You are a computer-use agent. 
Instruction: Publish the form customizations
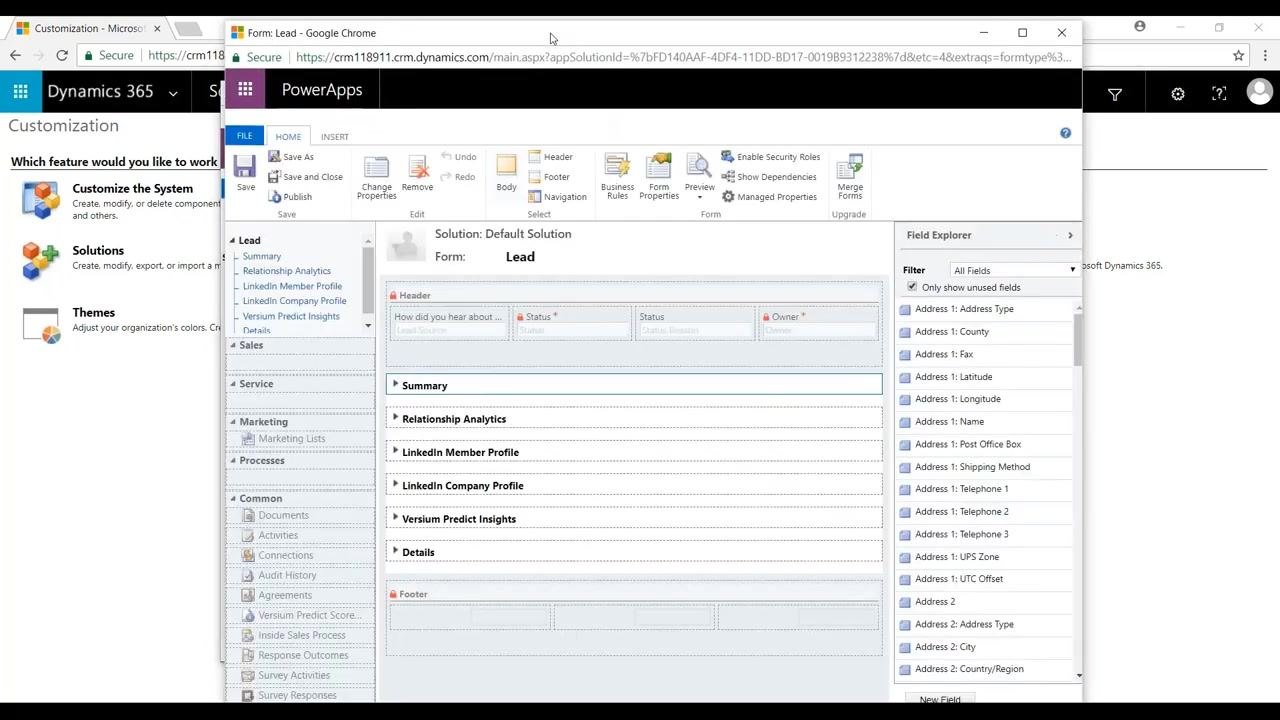tap(290, 197)
